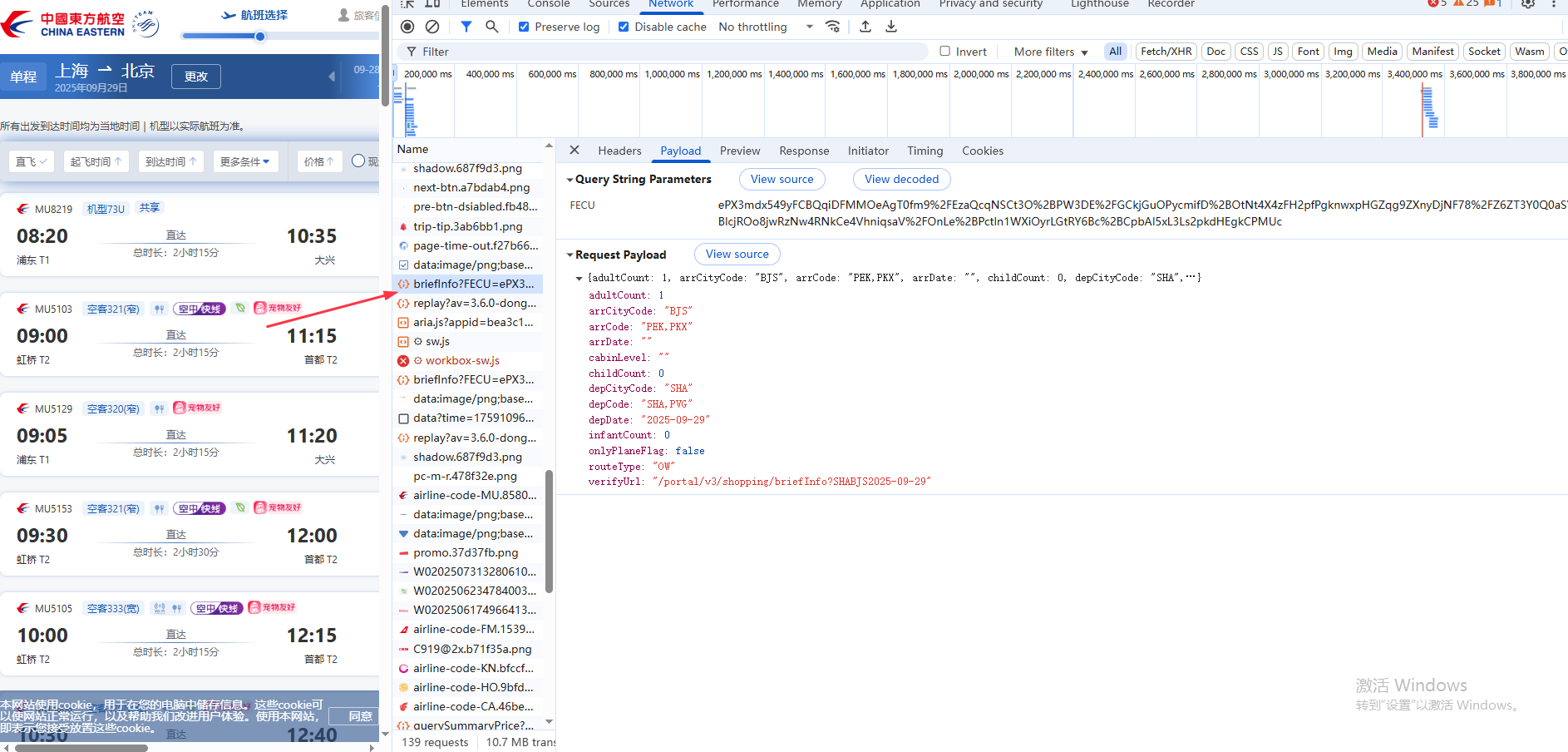Click the booking progress slider handle
The width and height of the screenshot is (1568, 752).
coord(260,37)
